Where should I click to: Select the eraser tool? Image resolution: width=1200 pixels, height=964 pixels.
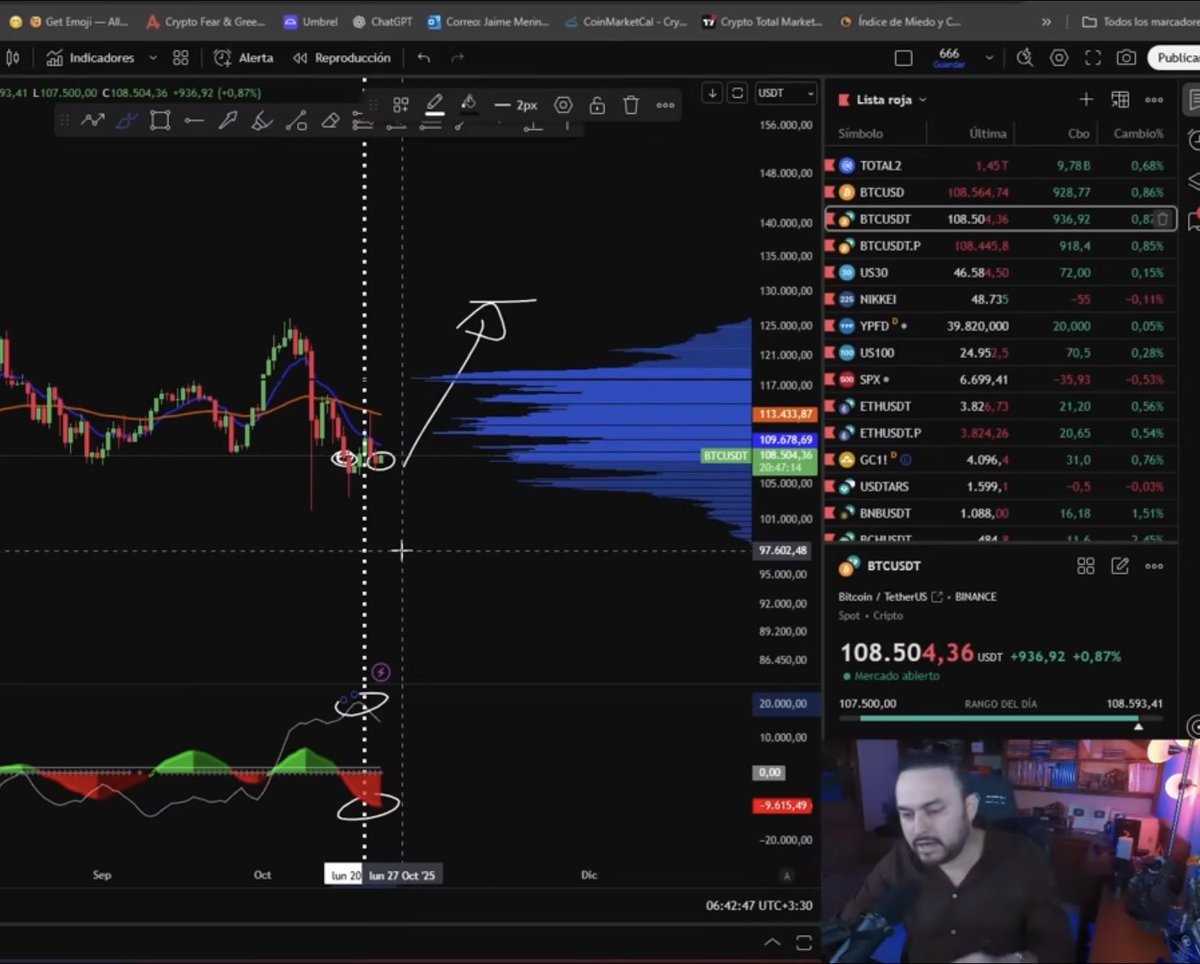coord(330,121)
